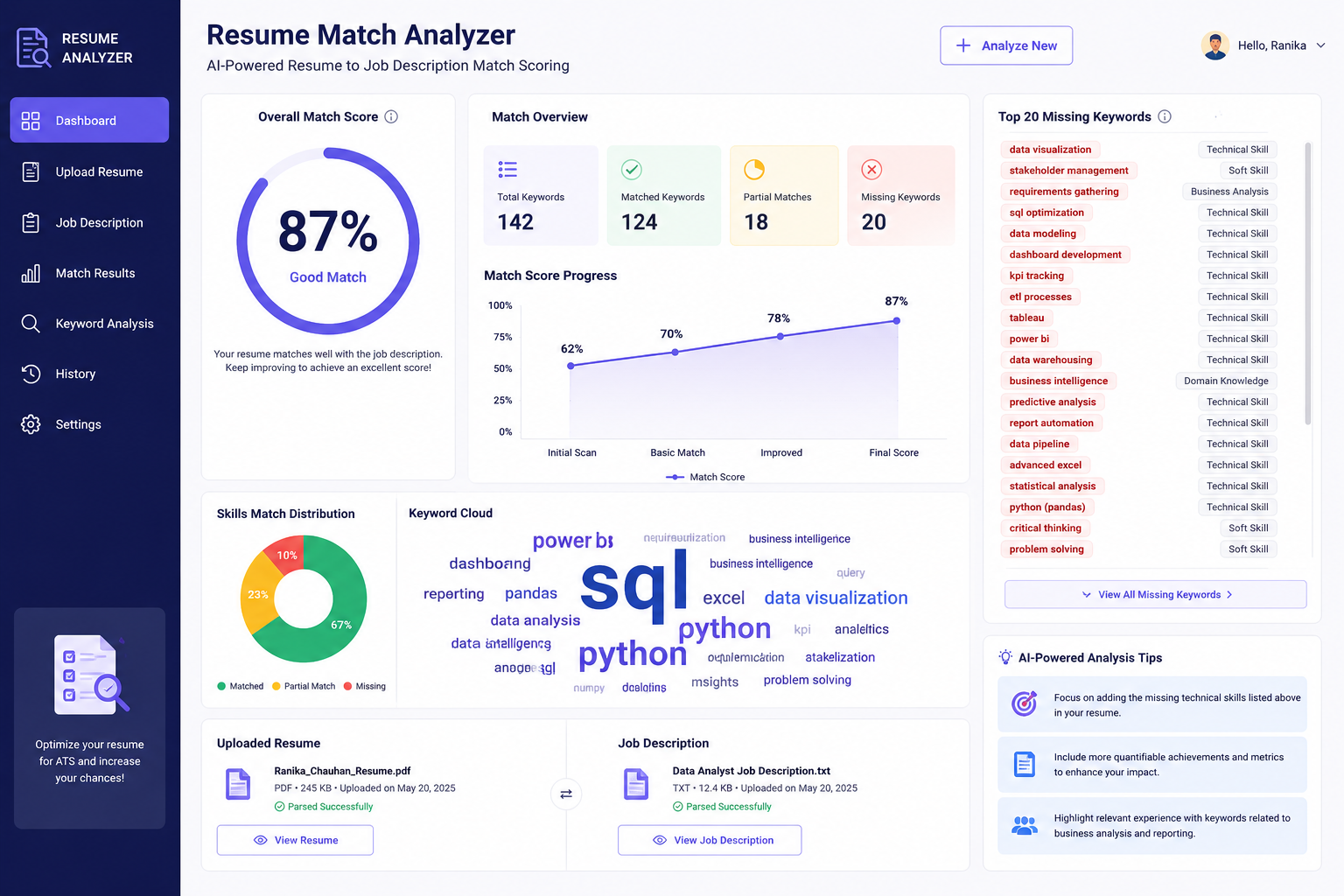
Task: Toggle the Match Score chart legend
Action: click(705, 477)
